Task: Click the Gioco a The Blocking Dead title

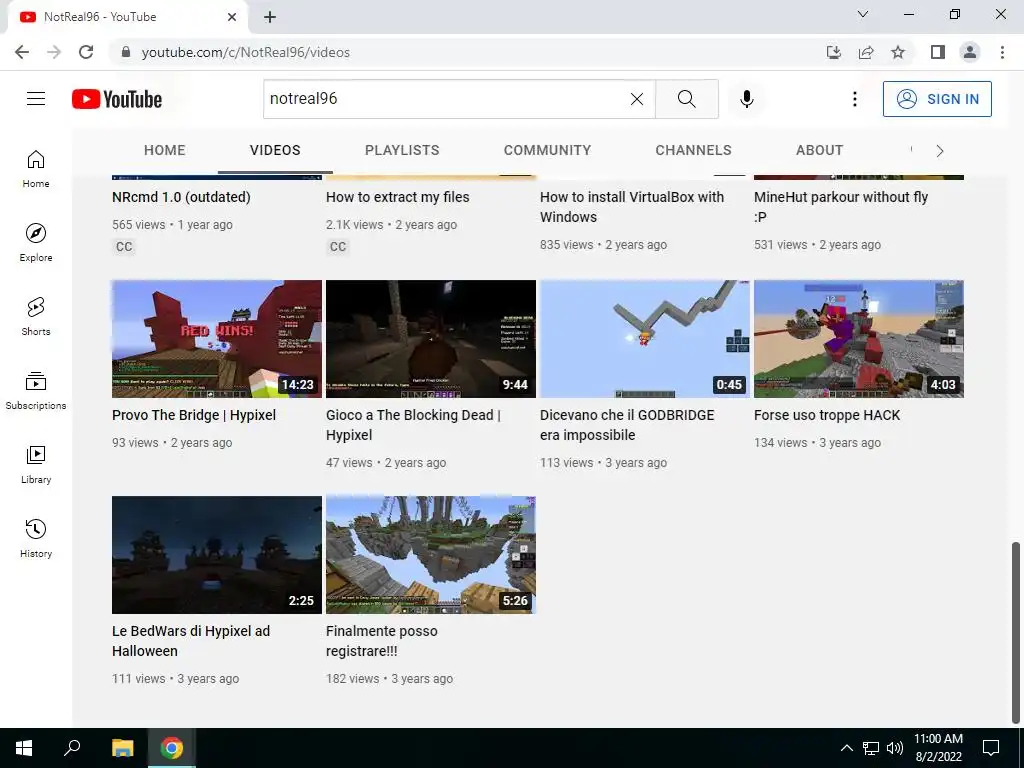Action: pos(413,425)
